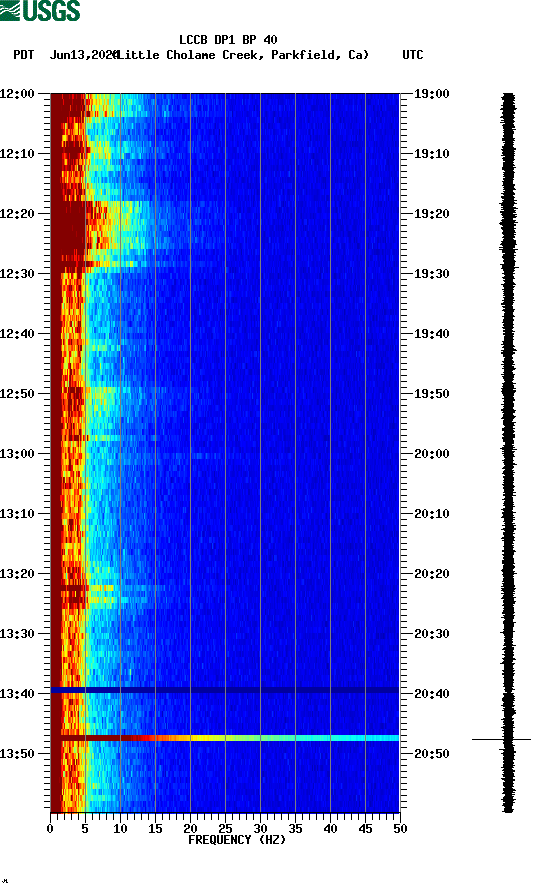Click the 19:30 UTC time label
This screenshot has width=552, height=892.
coord(432,274)
